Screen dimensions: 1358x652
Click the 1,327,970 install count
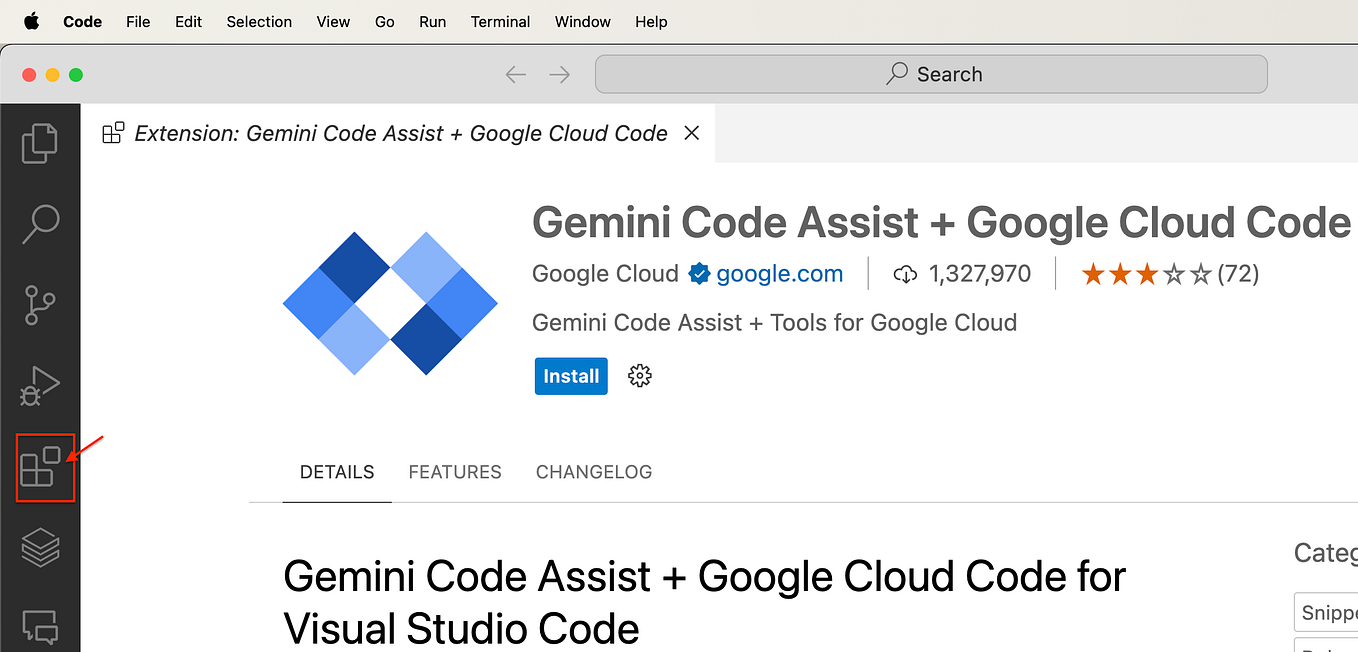962,274
